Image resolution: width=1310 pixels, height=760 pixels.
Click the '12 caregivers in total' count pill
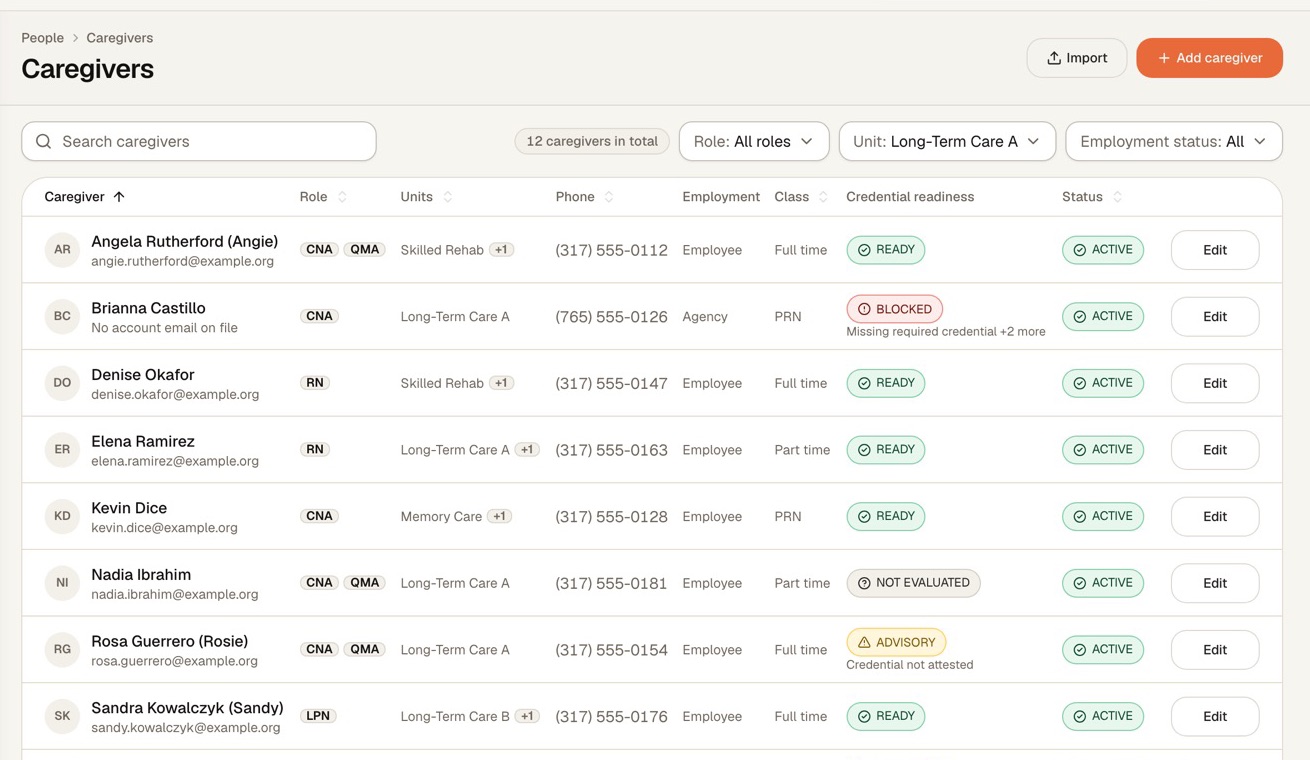pyautogui.click(x=592, y=142)
